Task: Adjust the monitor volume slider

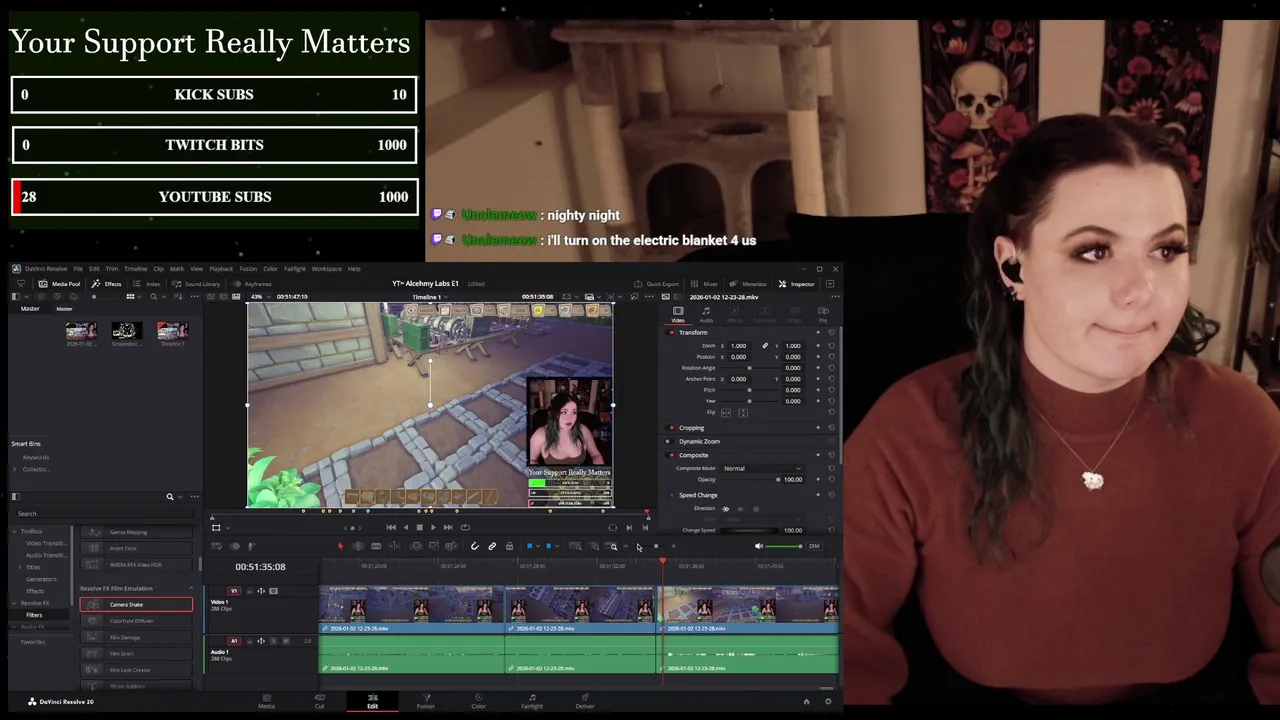Action: (784, 546)
